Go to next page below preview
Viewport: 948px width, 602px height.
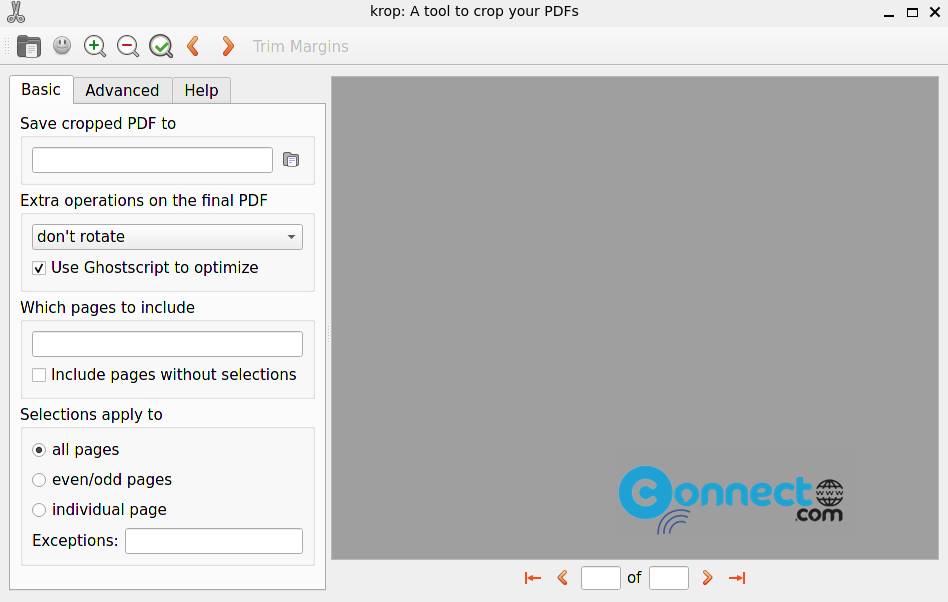[x=707, y=578]
